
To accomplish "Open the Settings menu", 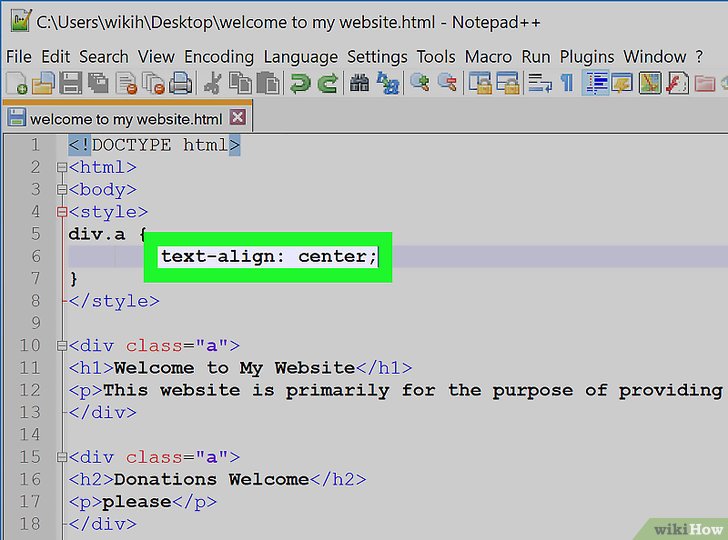I will [x=377, y=57].
